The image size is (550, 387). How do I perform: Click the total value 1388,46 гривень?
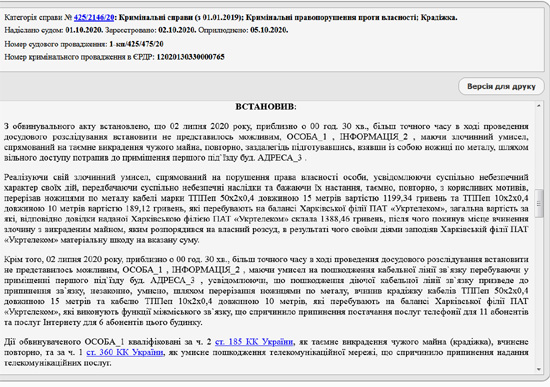tap(352, 219)
